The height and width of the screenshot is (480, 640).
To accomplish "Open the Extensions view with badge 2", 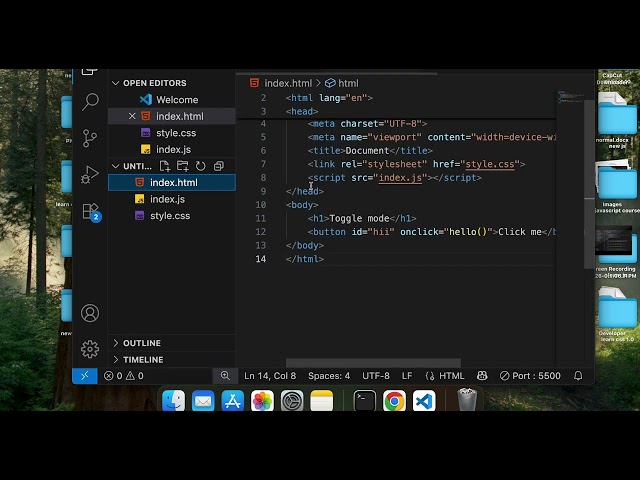I will 91,212.
